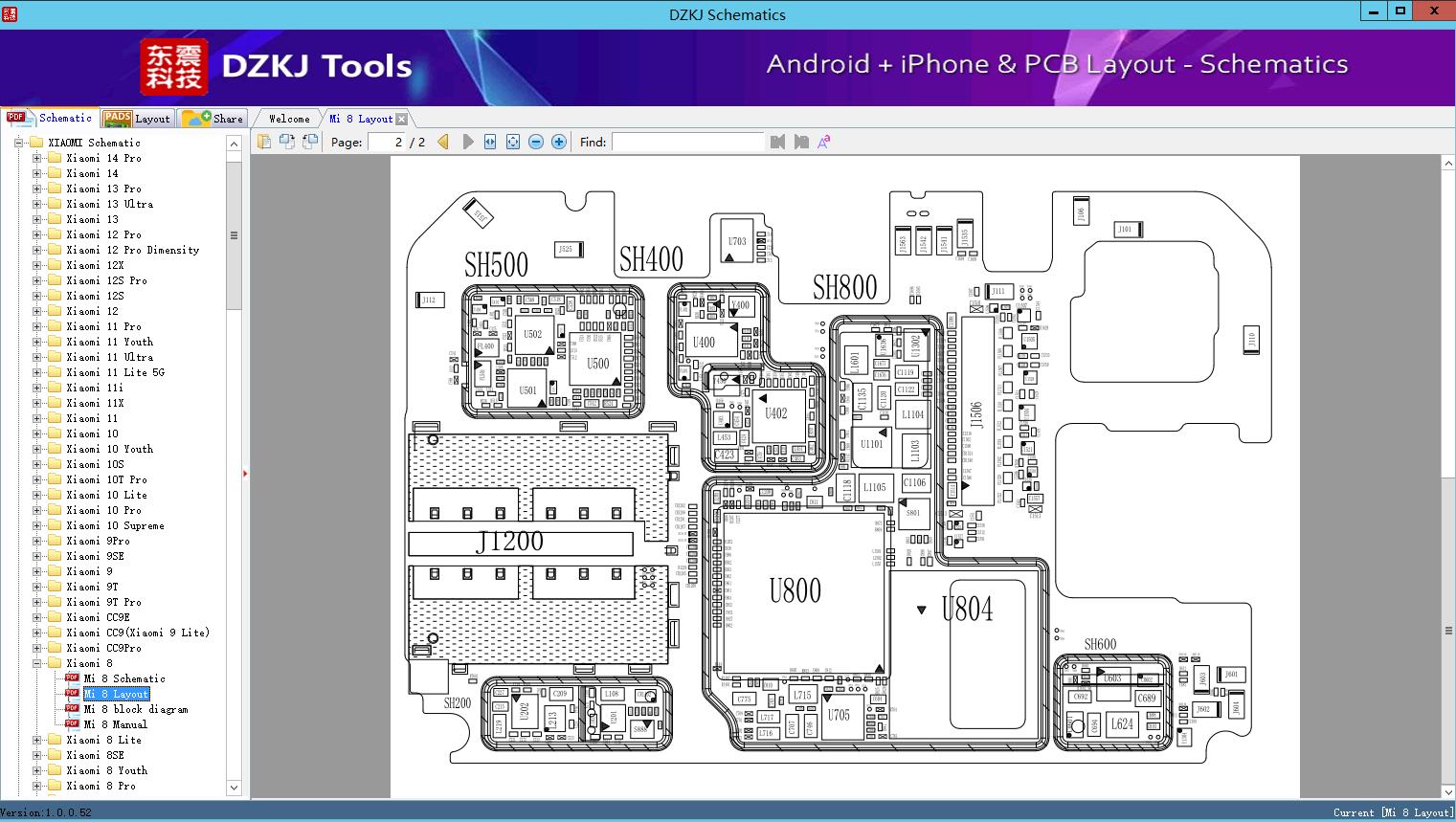The image size is (1456, 822).
Task: Click the Mi 8 Schematic PDF icon
Action: pos(72,678)
